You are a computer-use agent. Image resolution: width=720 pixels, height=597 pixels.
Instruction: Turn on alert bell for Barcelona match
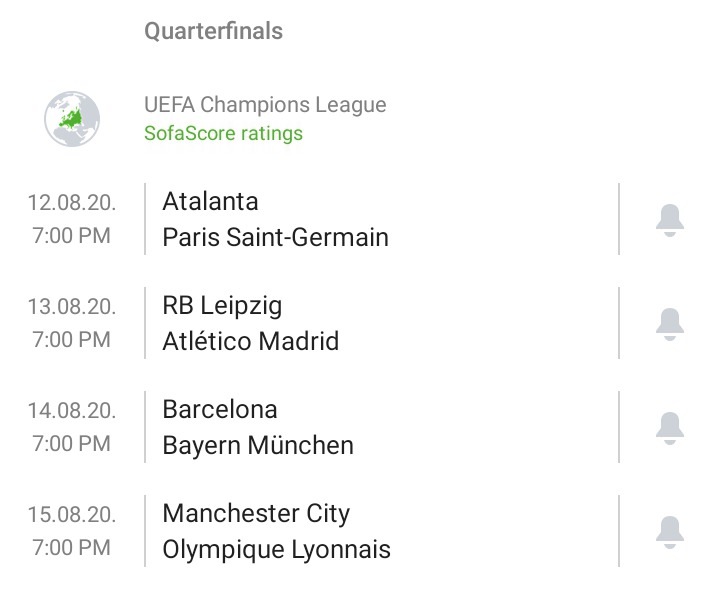(669, 427)
